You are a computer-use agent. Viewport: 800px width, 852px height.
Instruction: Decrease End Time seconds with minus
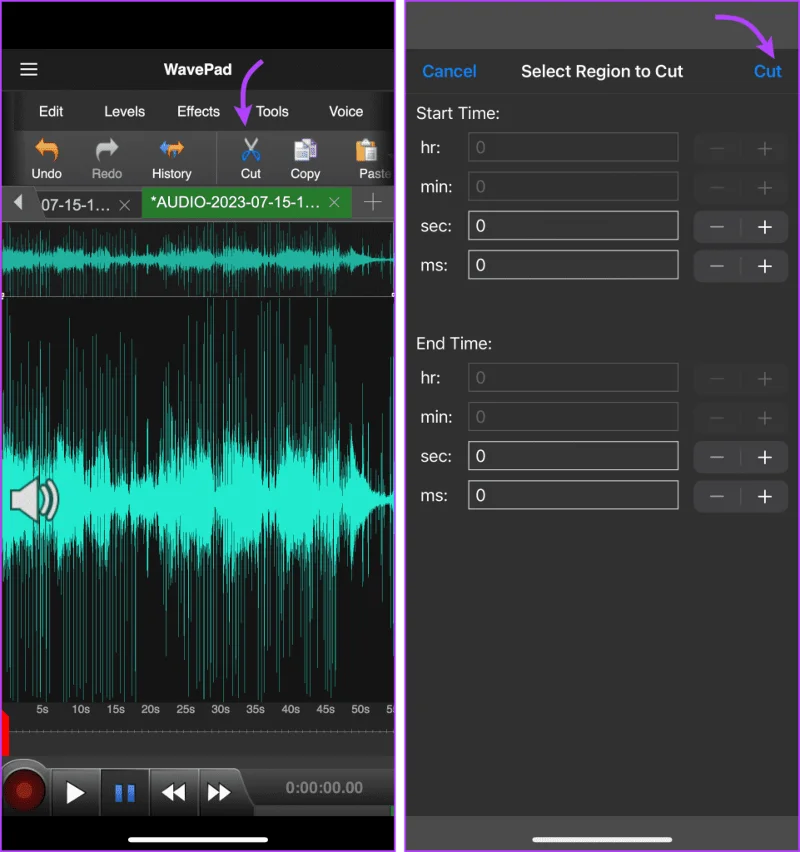tap(717, 457)
